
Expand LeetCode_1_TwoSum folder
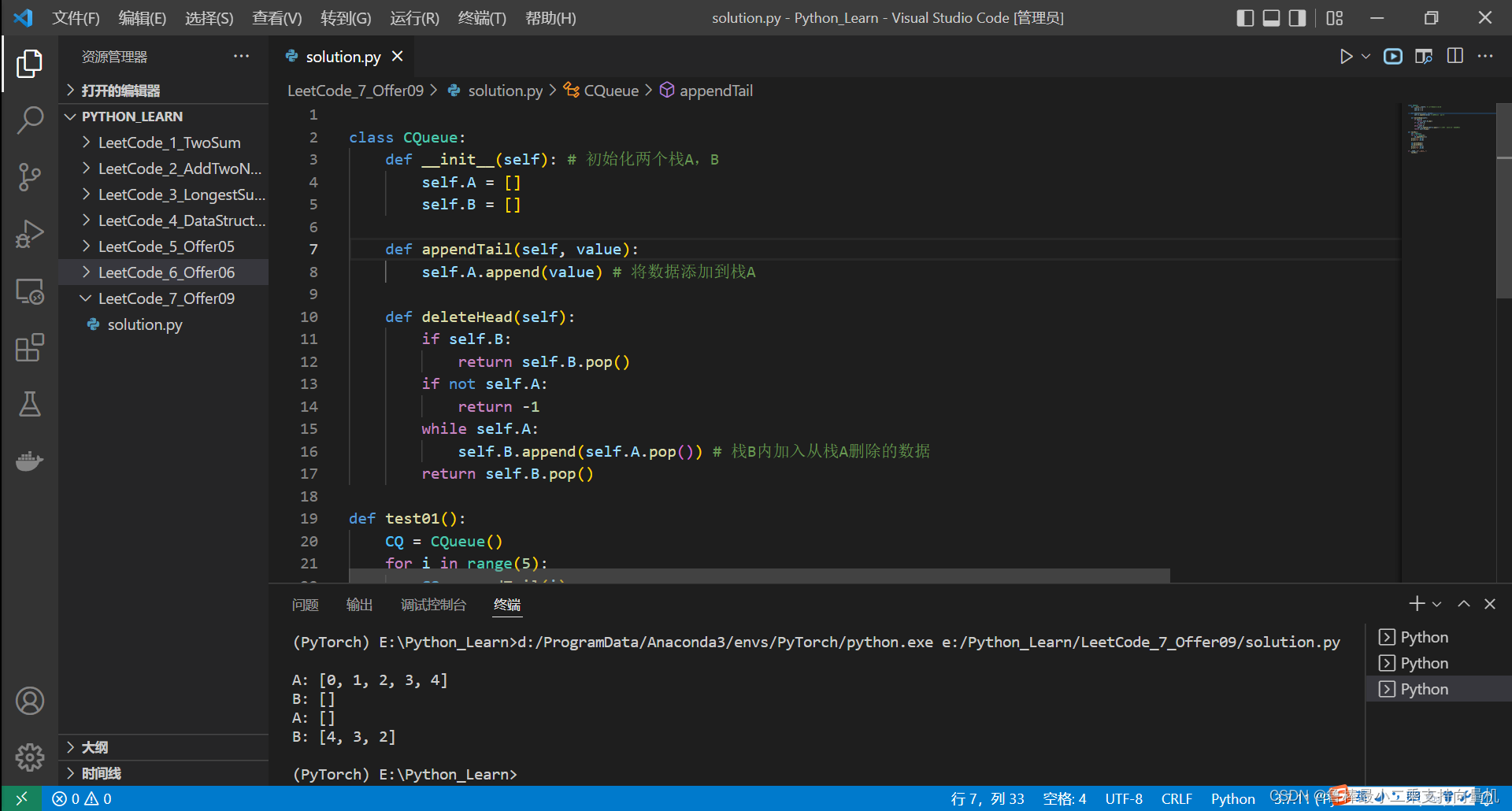[164, 143]
